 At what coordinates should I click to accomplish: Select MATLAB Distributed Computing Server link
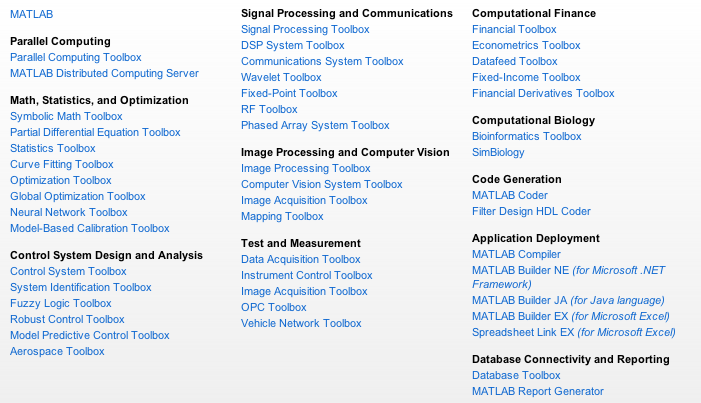pos(104,73)
